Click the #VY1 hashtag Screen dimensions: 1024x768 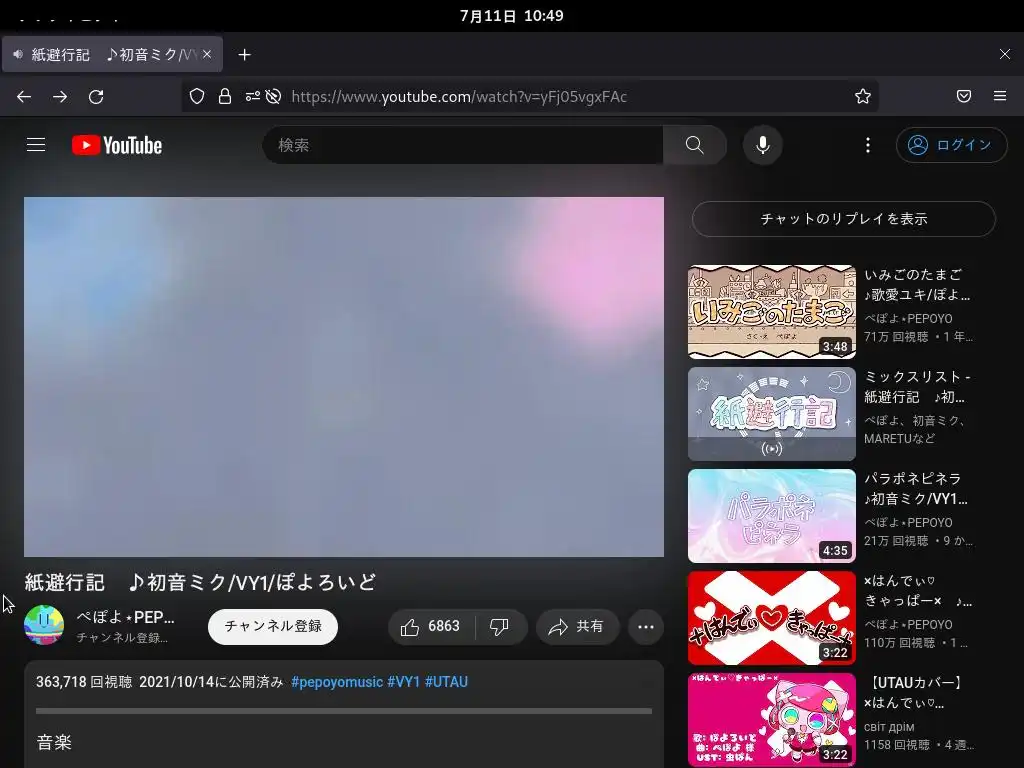(x=404, y=682)
